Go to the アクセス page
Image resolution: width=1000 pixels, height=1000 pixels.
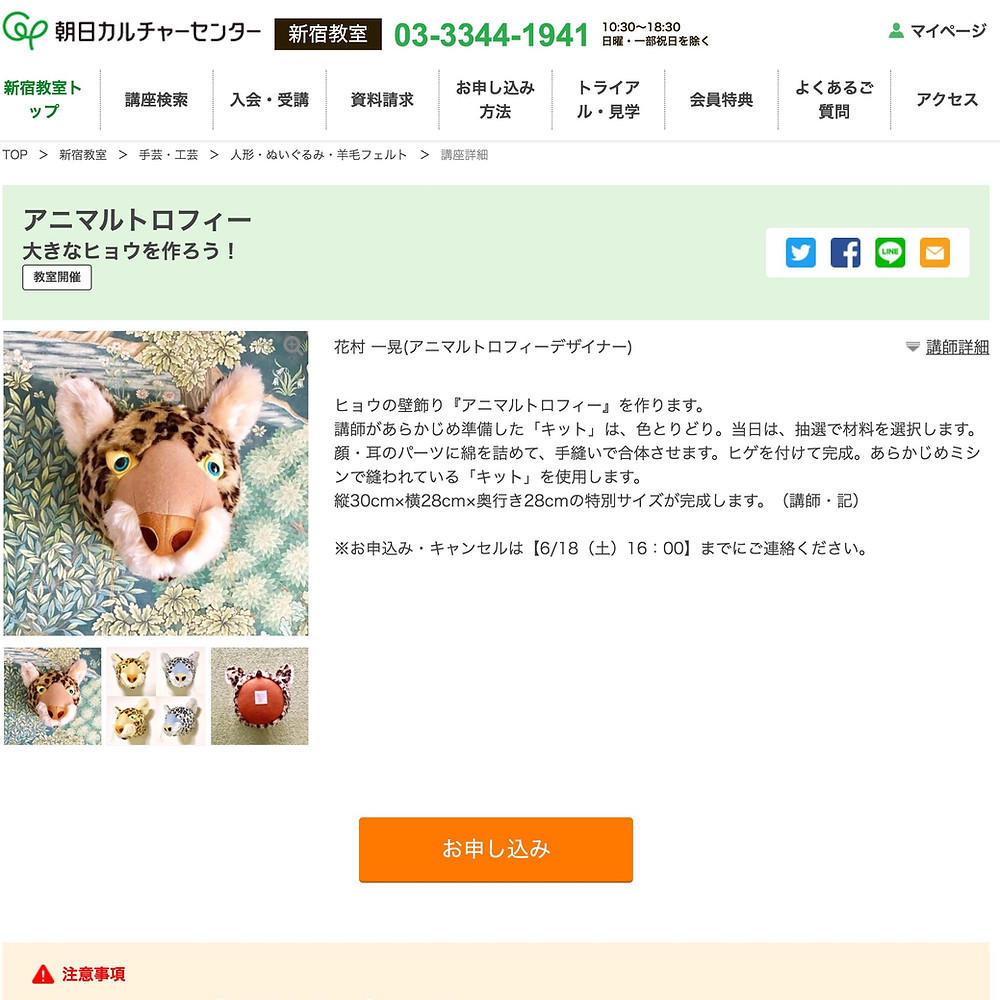(x=946, y=99)
